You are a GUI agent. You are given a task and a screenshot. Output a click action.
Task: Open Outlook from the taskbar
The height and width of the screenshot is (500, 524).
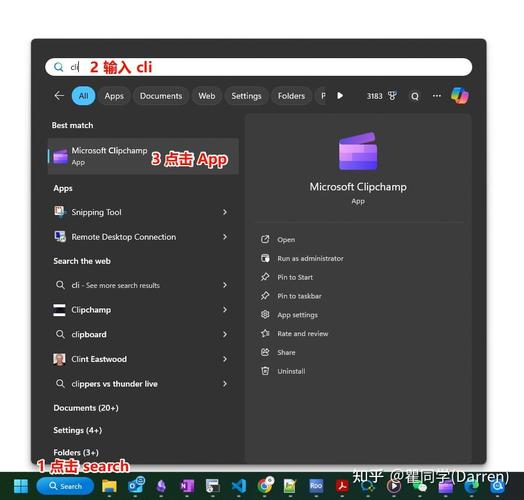[136, 485]
